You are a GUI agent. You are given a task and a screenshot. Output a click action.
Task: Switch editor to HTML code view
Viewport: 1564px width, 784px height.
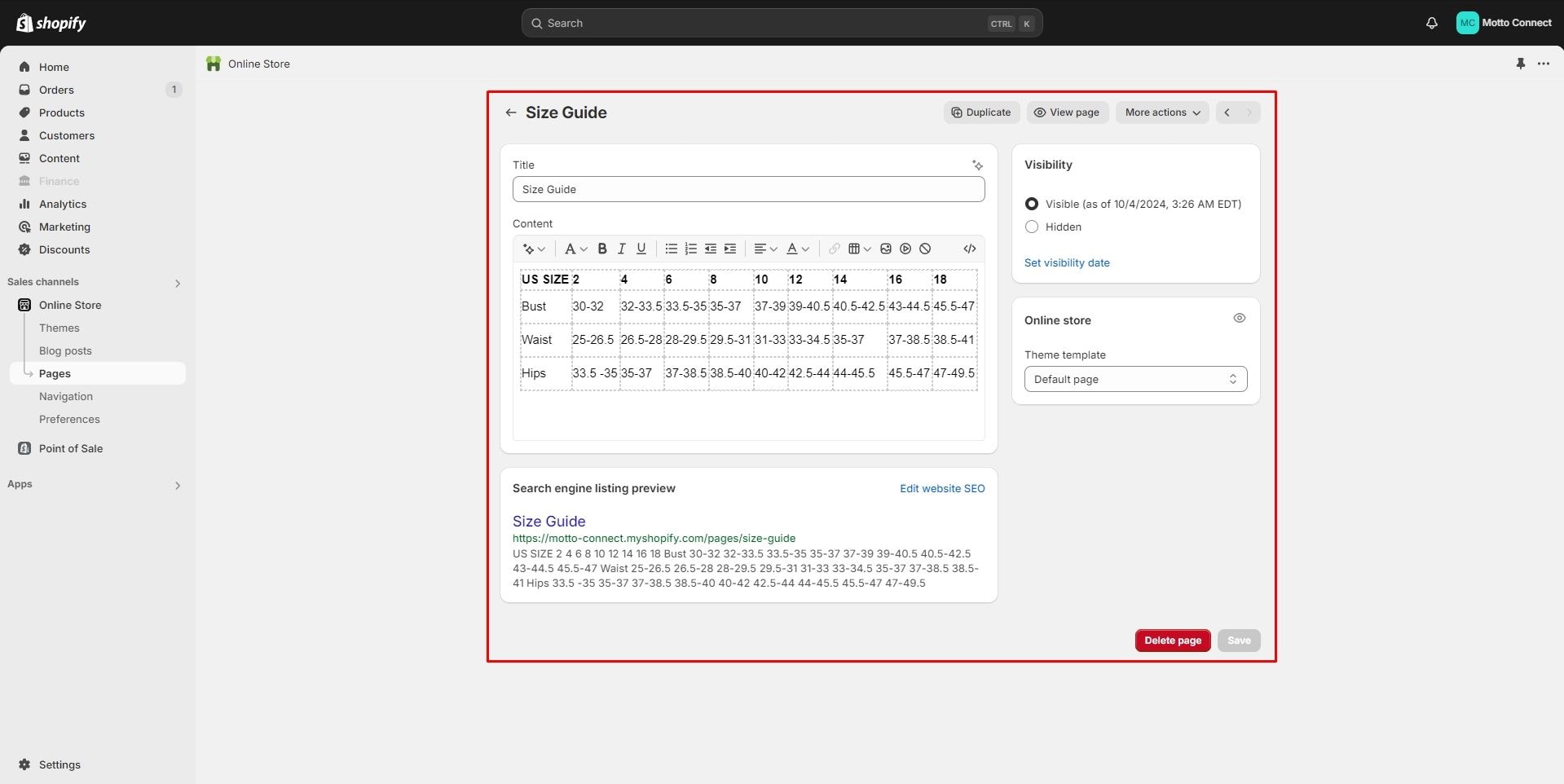click(969, 249)
